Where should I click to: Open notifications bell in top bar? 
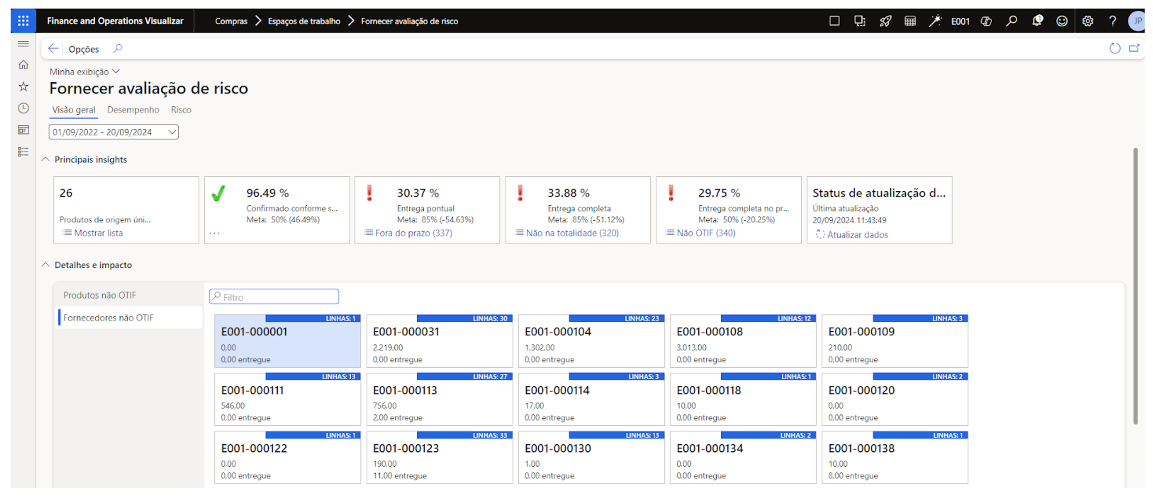click(1037, 20)
